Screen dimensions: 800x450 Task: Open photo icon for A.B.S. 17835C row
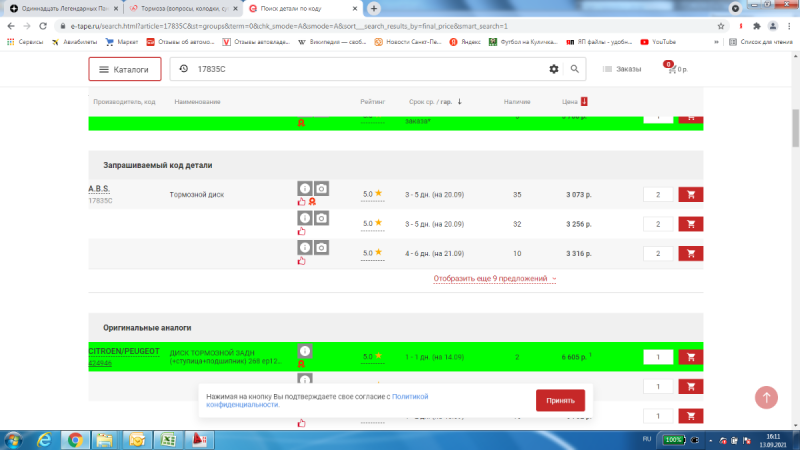point(321,188)
